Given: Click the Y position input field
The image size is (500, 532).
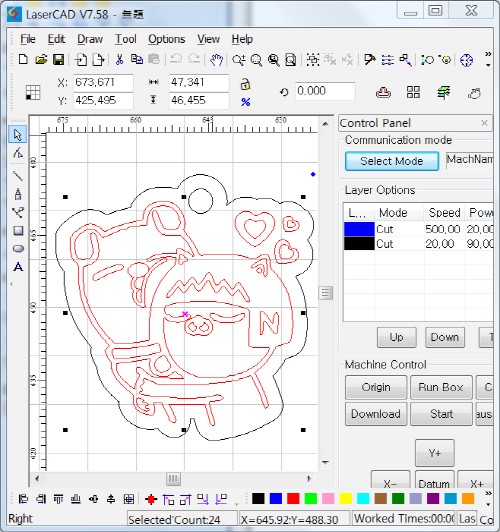Looking at the screenshot, I should tap(103, 100).
